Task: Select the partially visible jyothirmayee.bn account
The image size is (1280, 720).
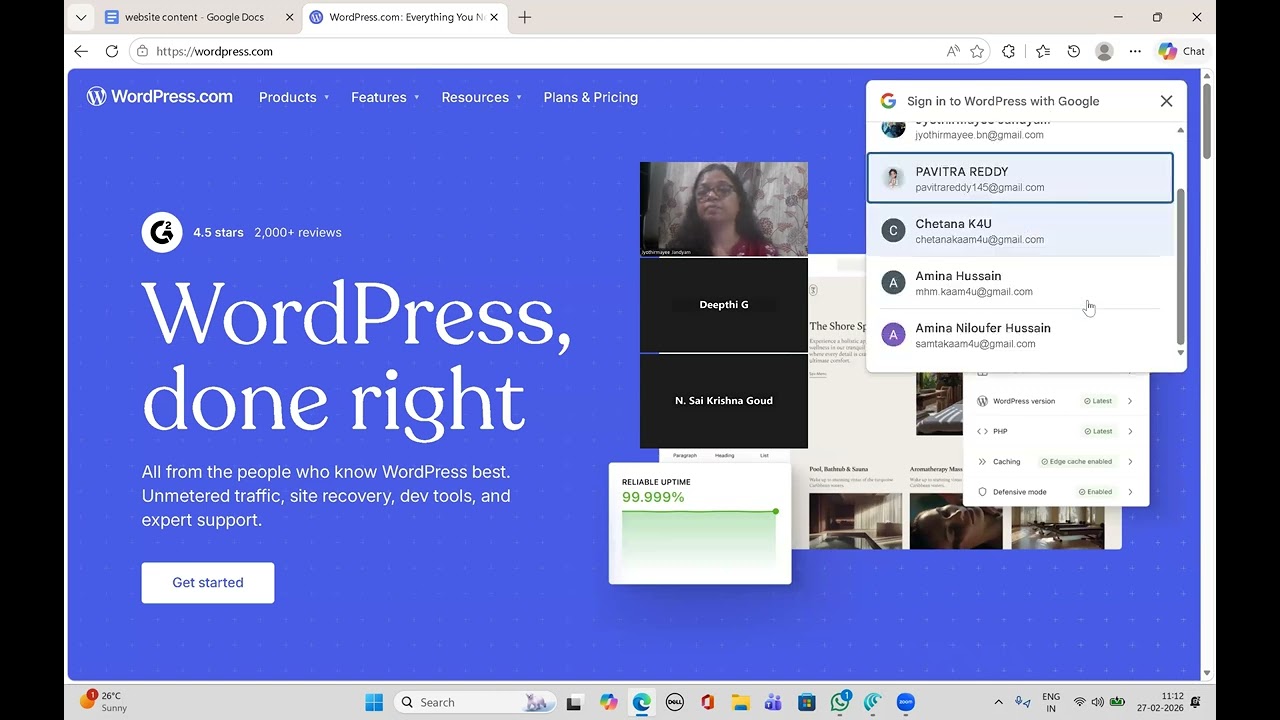Action: click(1019, 132)
